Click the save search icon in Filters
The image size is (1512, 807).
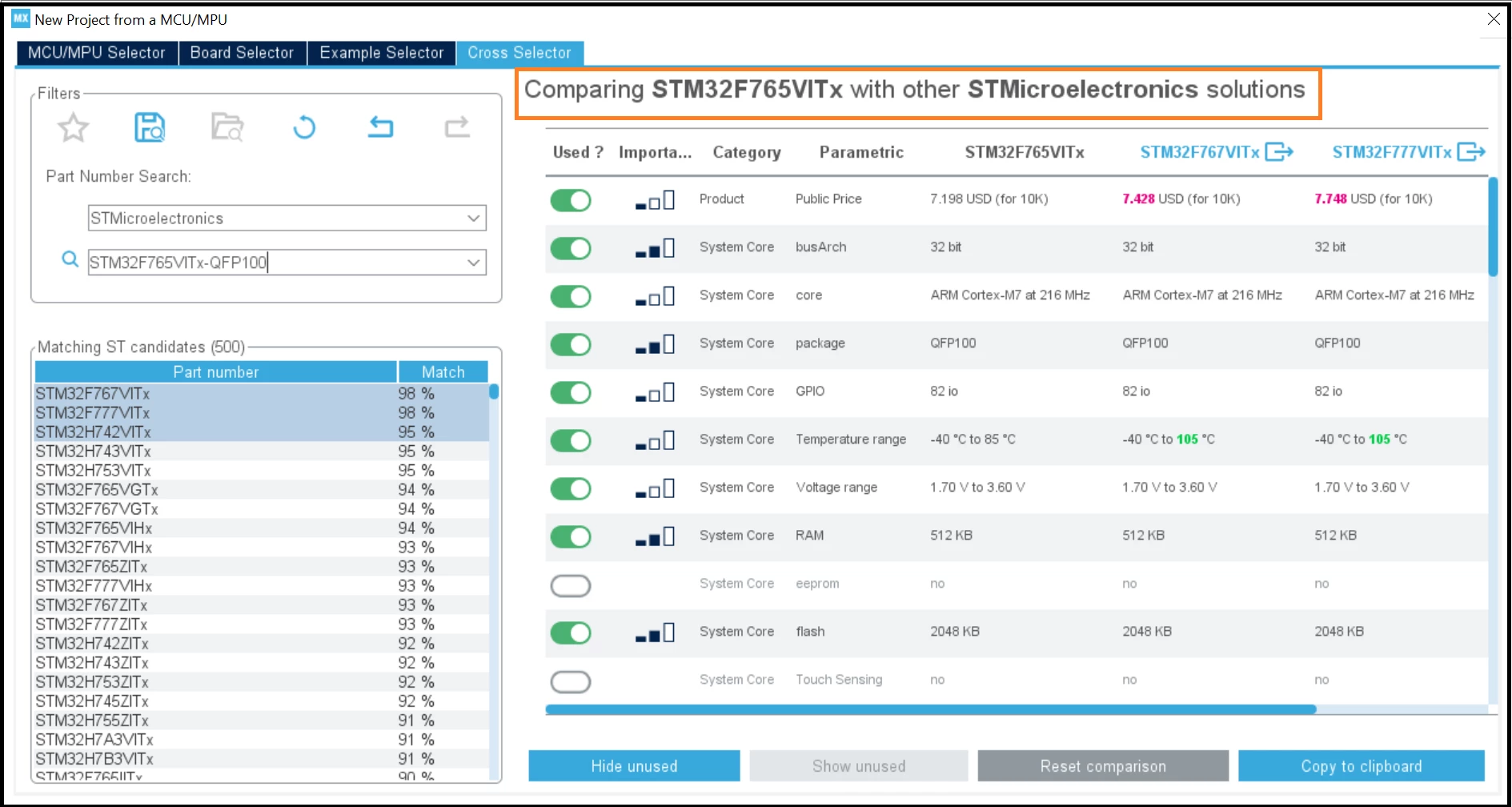pyautogui.click(x=150, y=127)
